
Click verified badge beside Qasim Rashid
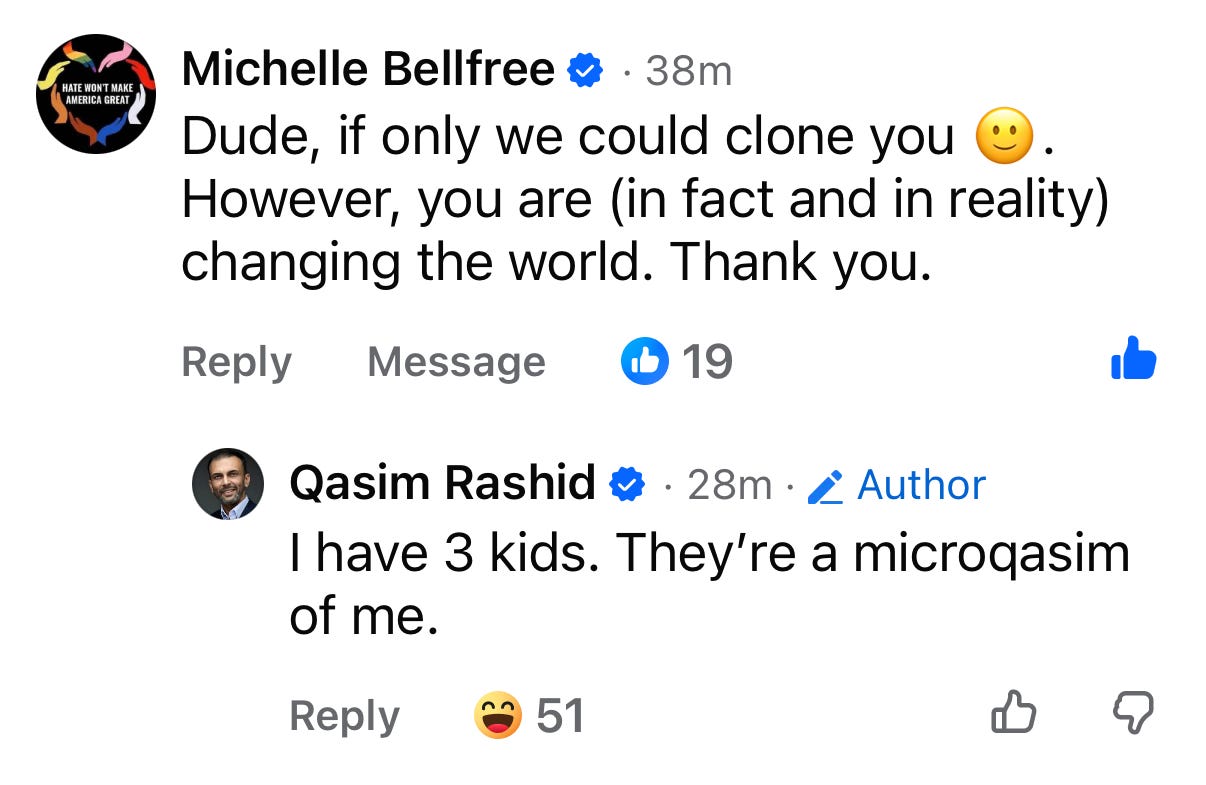627,485
